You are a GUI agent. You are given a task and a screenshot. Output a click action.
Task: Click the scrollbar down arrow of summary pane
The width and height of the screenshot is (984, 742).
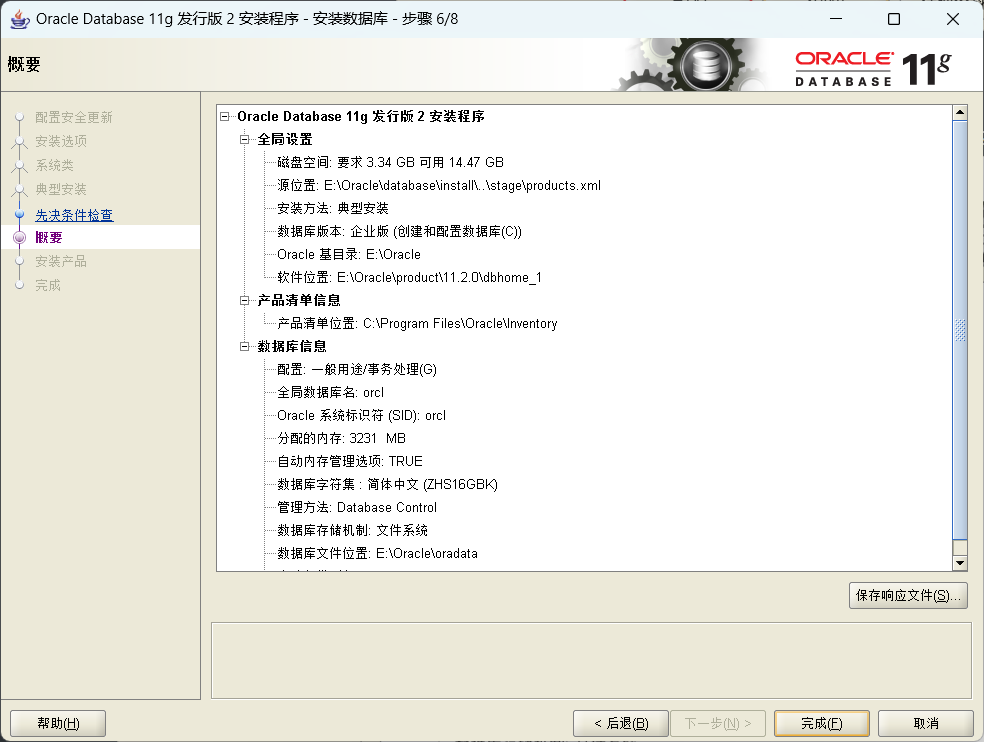pos(959,561)
